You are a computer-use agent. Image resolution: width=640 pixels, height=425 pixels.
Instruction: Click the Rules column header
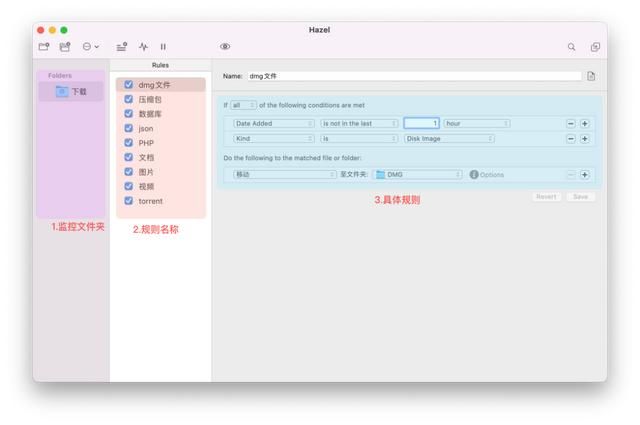tap(160, 65)
